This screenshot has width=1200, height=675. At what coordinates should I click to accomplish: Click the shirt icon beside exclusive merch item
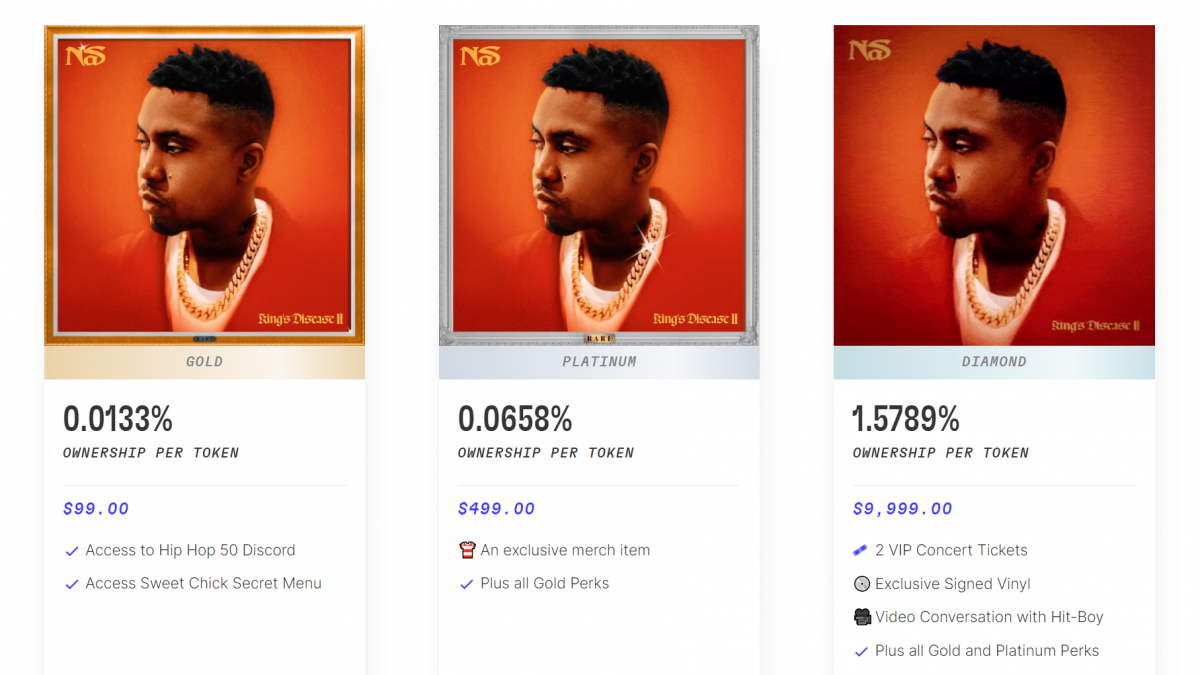point(467,550)
